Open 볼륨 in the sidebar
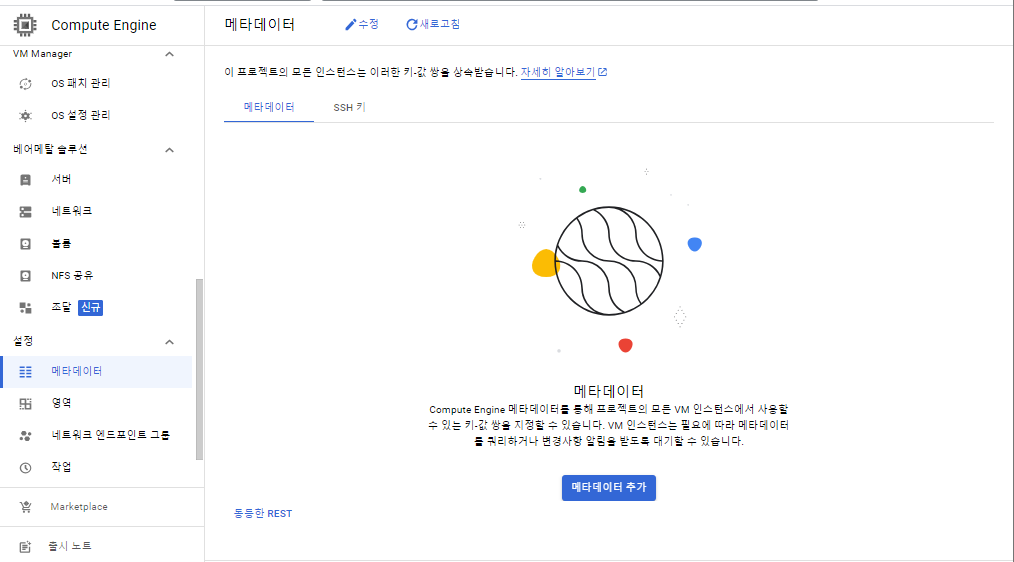Viewport: 1014px width, 562px height. [x=96, y=243]
